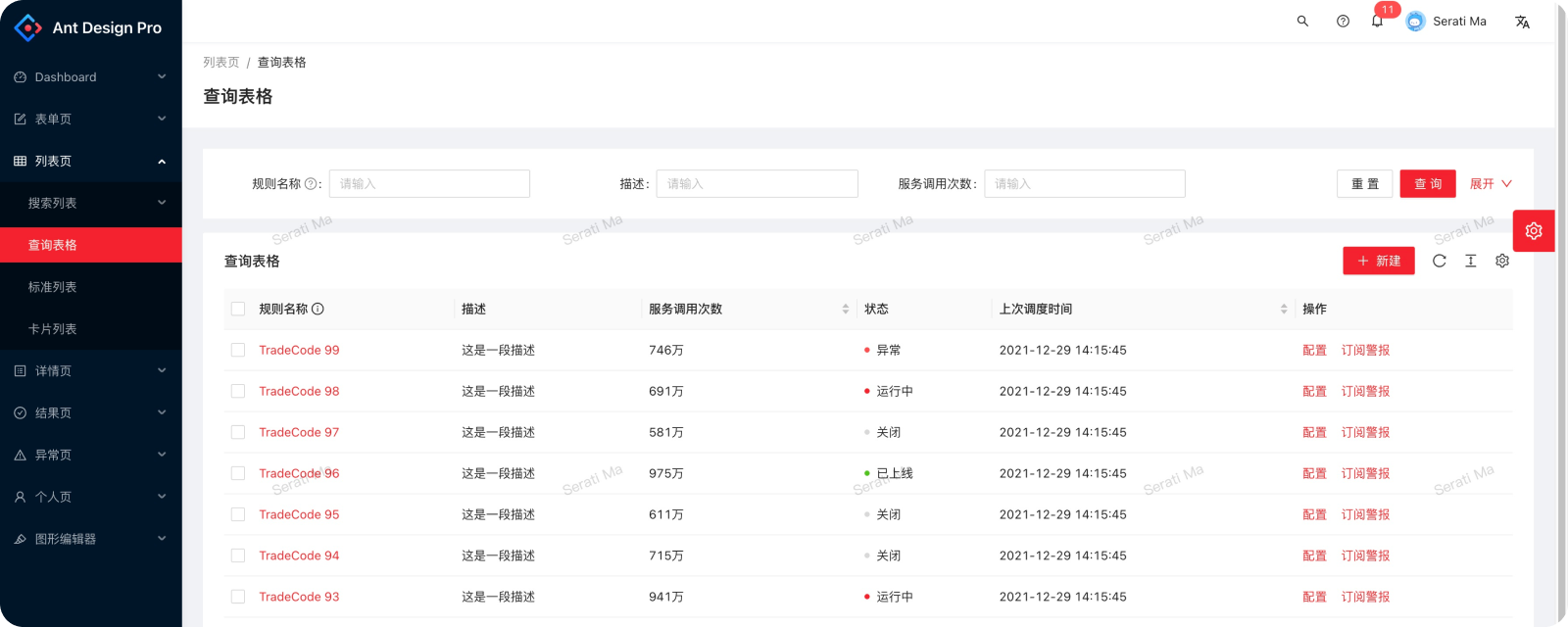Click the language switcher icon
The width and height of the screenshot is (1568, 627).
click(1522, 22)
